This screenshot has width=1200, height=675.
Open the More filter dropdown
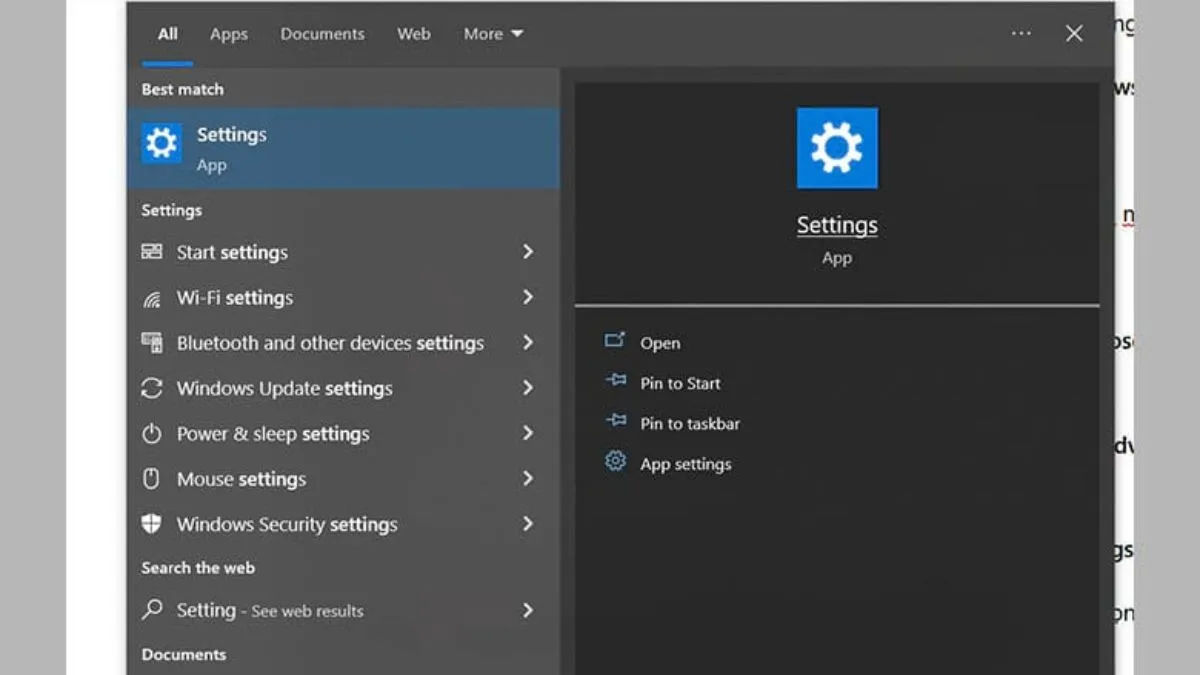click(492, 33)
